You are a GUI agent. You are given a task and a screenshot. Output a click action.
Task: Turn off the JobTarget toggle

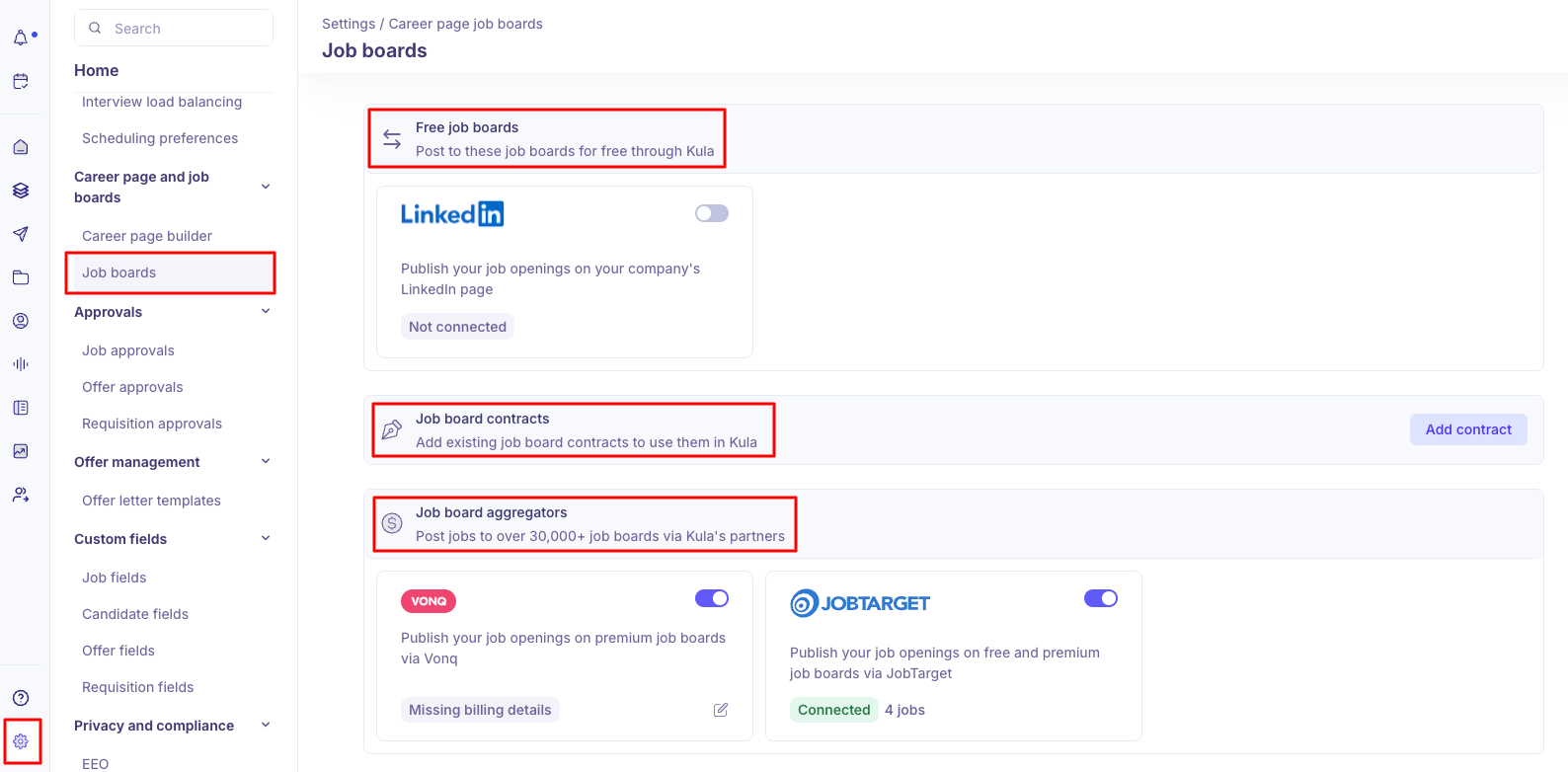[x=1101, y=598]
